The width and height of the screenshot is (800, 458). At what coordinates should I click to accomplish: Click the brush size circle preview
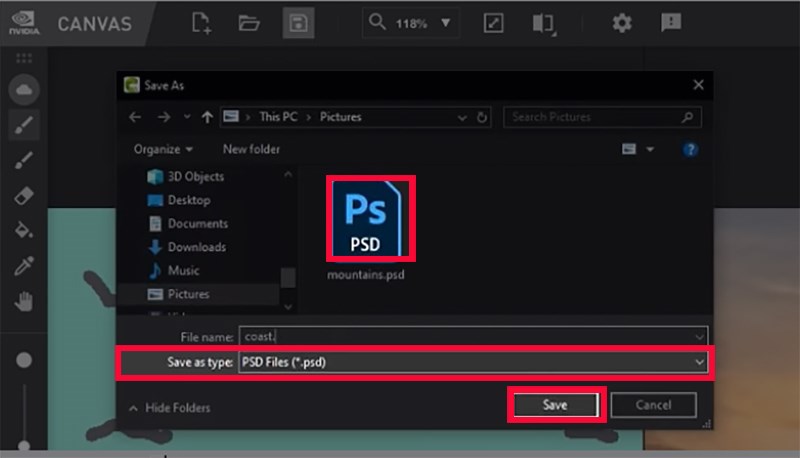click(x=24, y=360)
